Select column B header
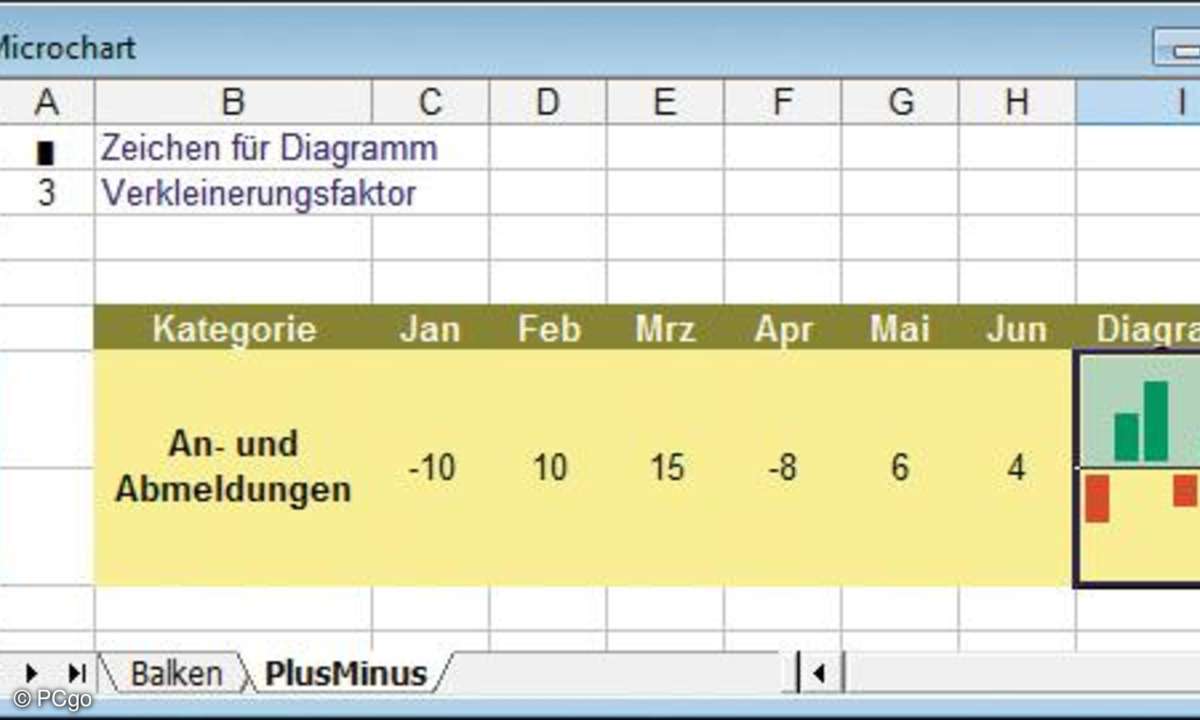The image size is (1200, 720). click(x=233, y=102)
